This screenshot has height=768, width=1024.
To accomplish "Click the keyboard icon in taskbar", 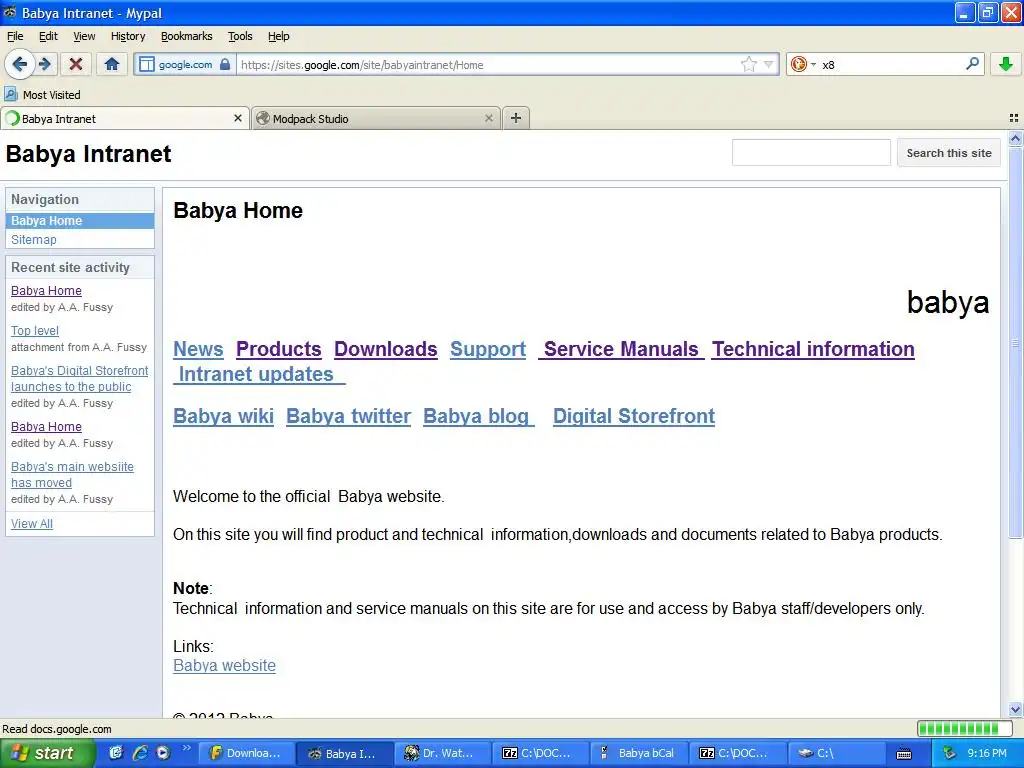I will [x=904, y=754].
